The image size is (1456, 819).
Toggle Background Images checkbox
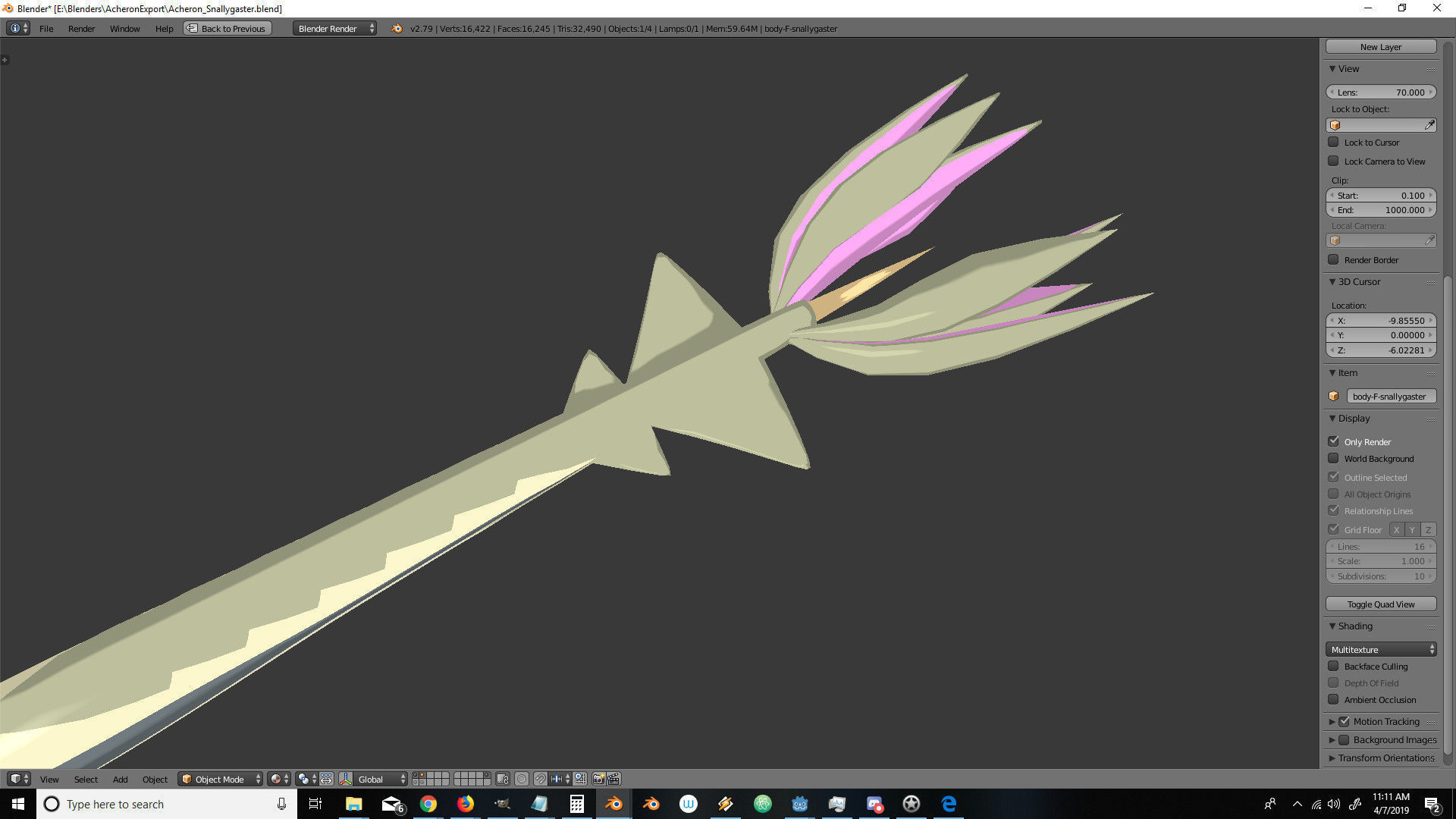coord(1344,739)
